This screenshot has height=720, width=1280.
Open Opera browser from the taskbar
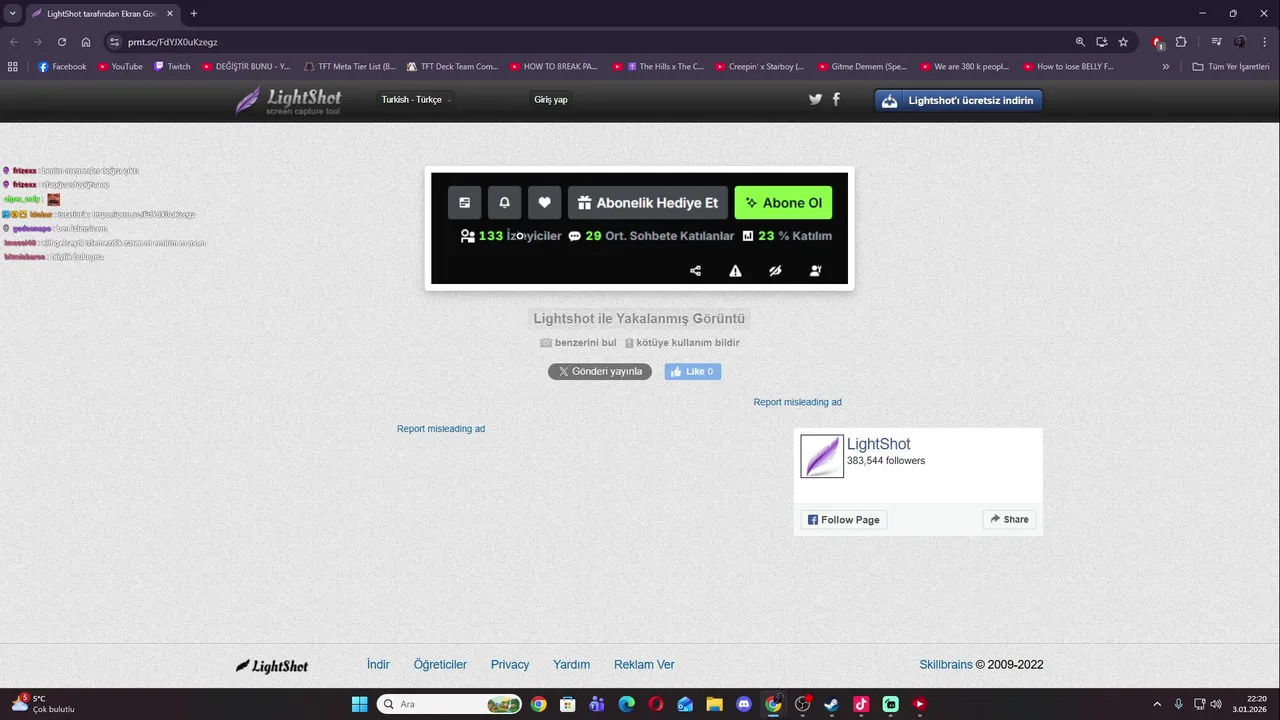[x=656, y=704]
